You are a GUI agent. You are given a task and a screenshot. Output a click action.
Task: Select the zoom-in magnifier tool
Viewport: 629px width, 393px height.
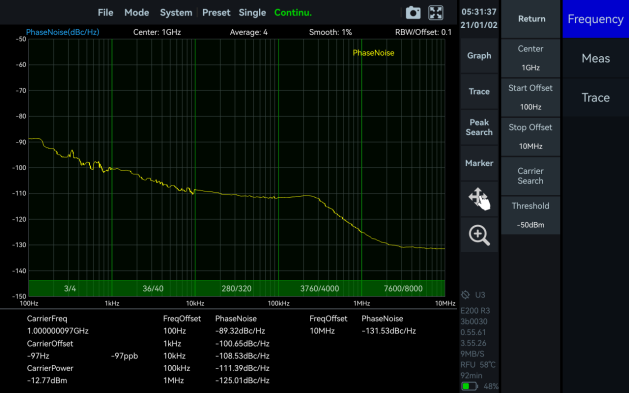(479, 235)
